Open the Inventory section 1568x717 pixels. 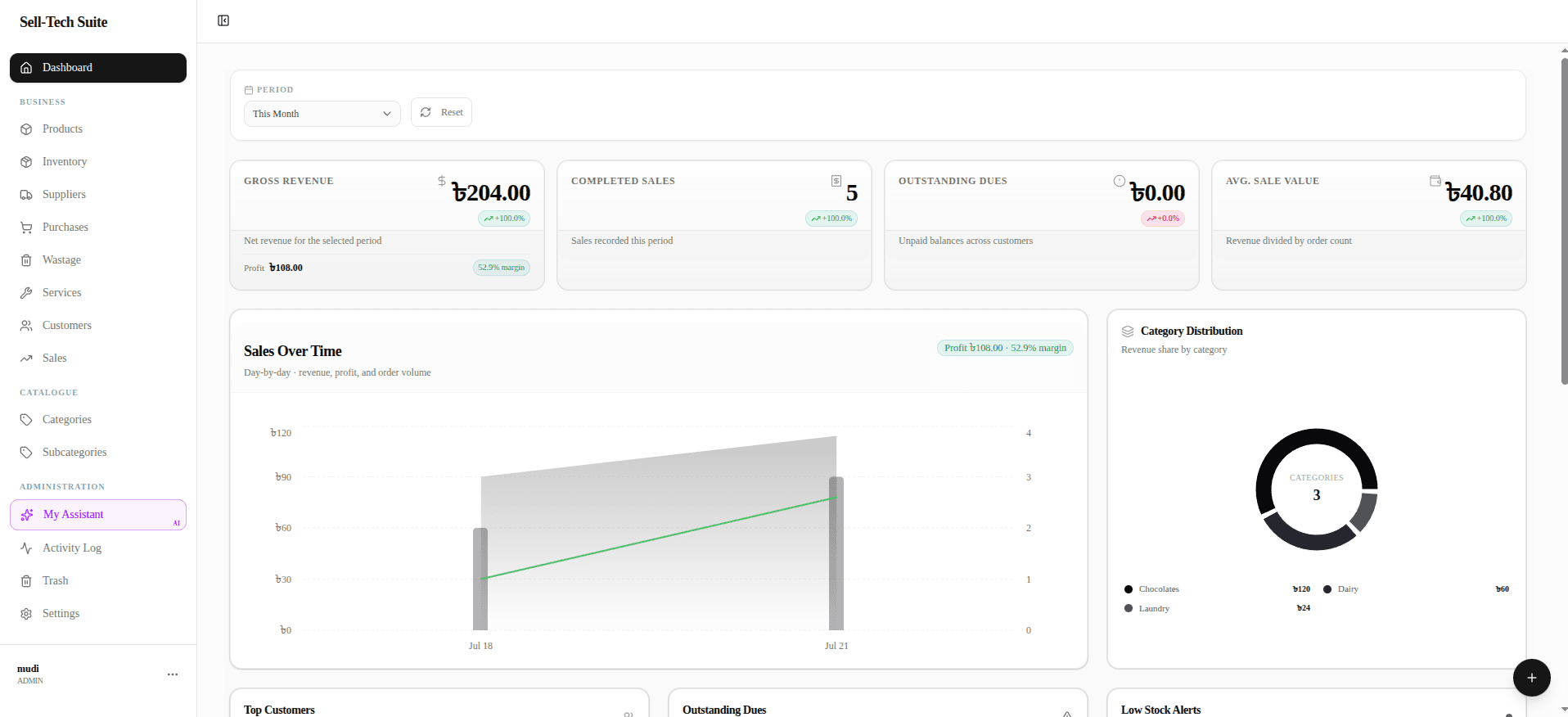98,162
